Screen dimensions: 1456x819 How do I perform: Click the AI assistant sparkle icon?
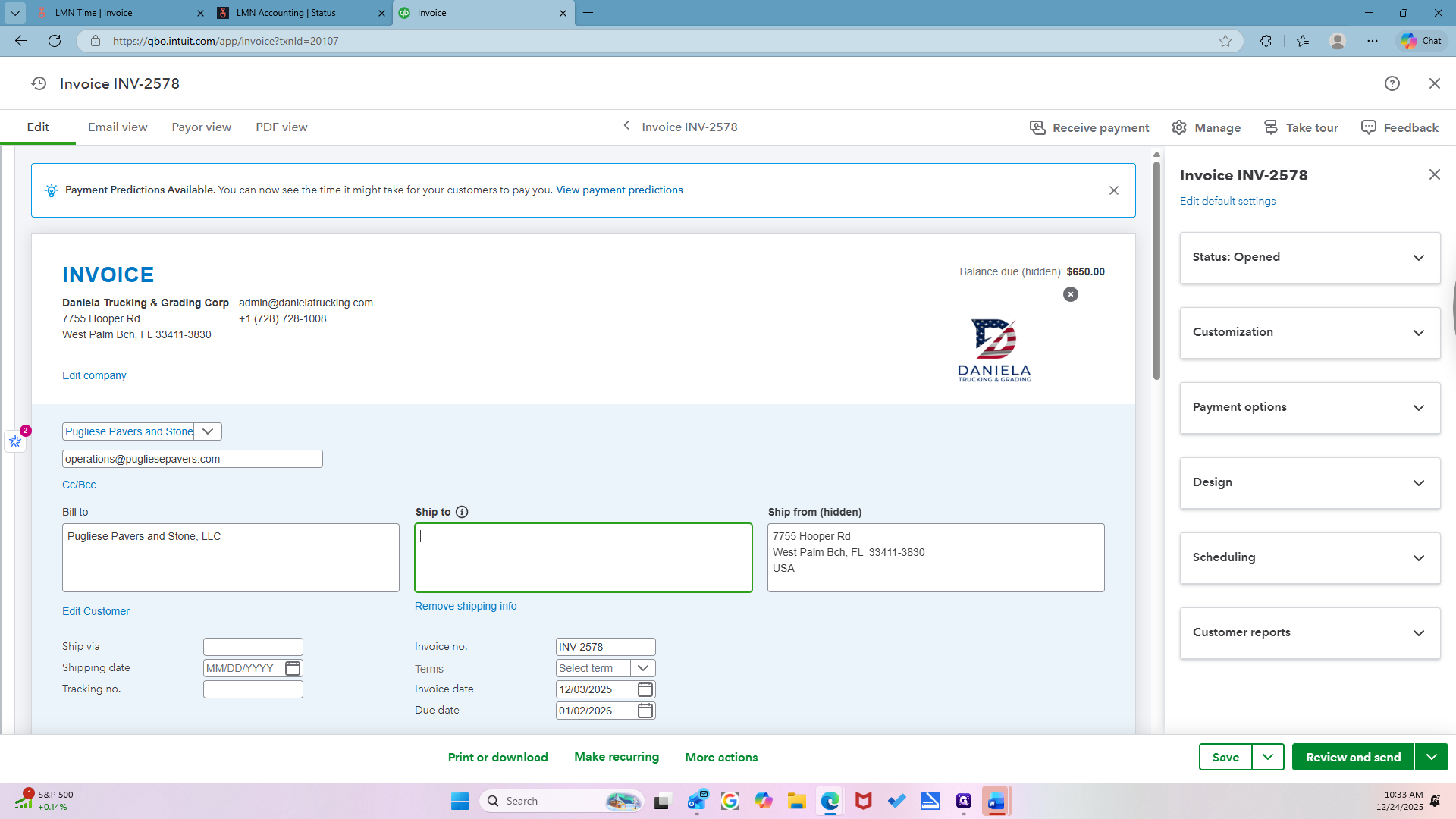[x=15, y=441]
